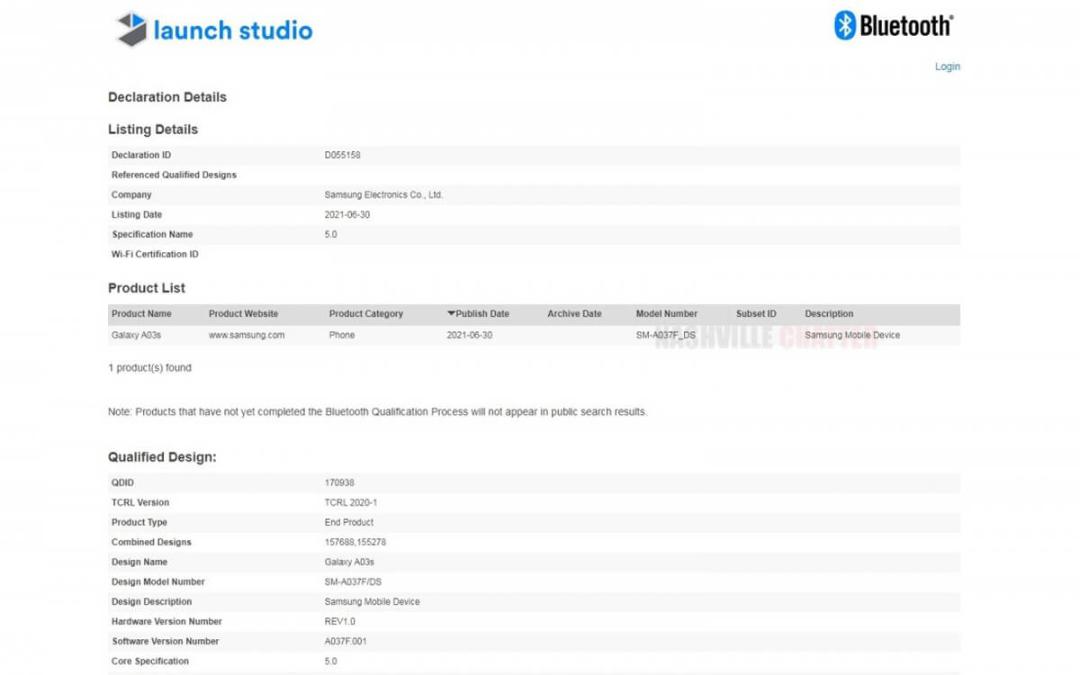Select TCRL 2020-1 version value

(351, 503)
